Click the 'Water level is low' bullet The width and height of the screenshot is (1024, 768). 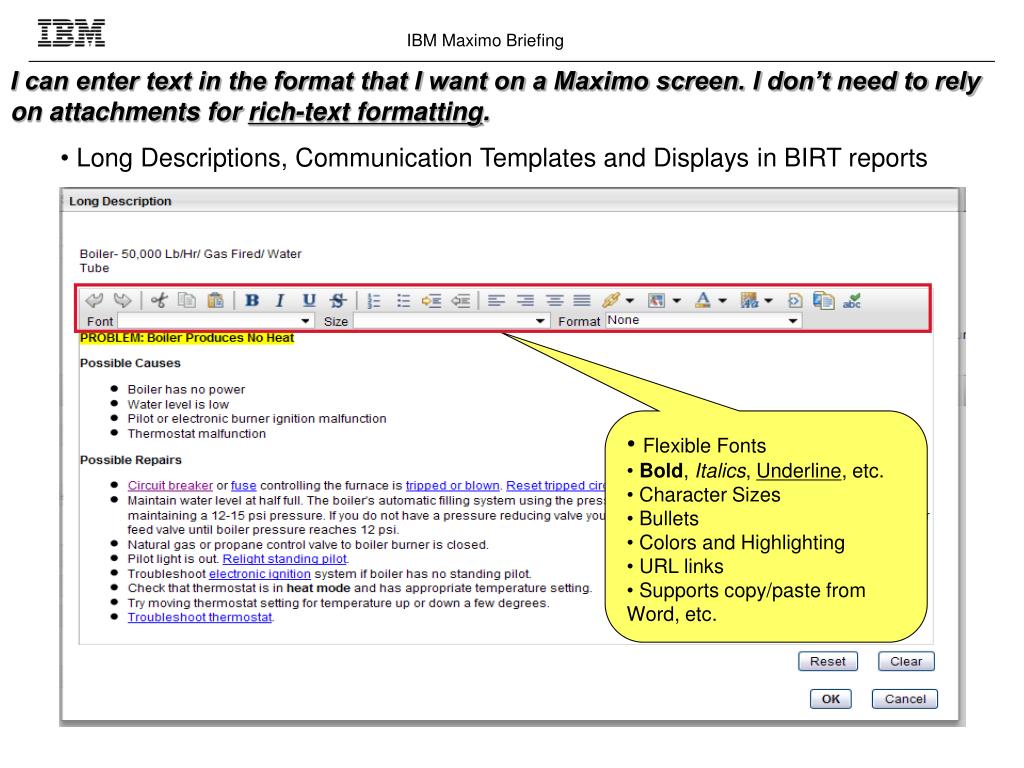tap(178, 404)
